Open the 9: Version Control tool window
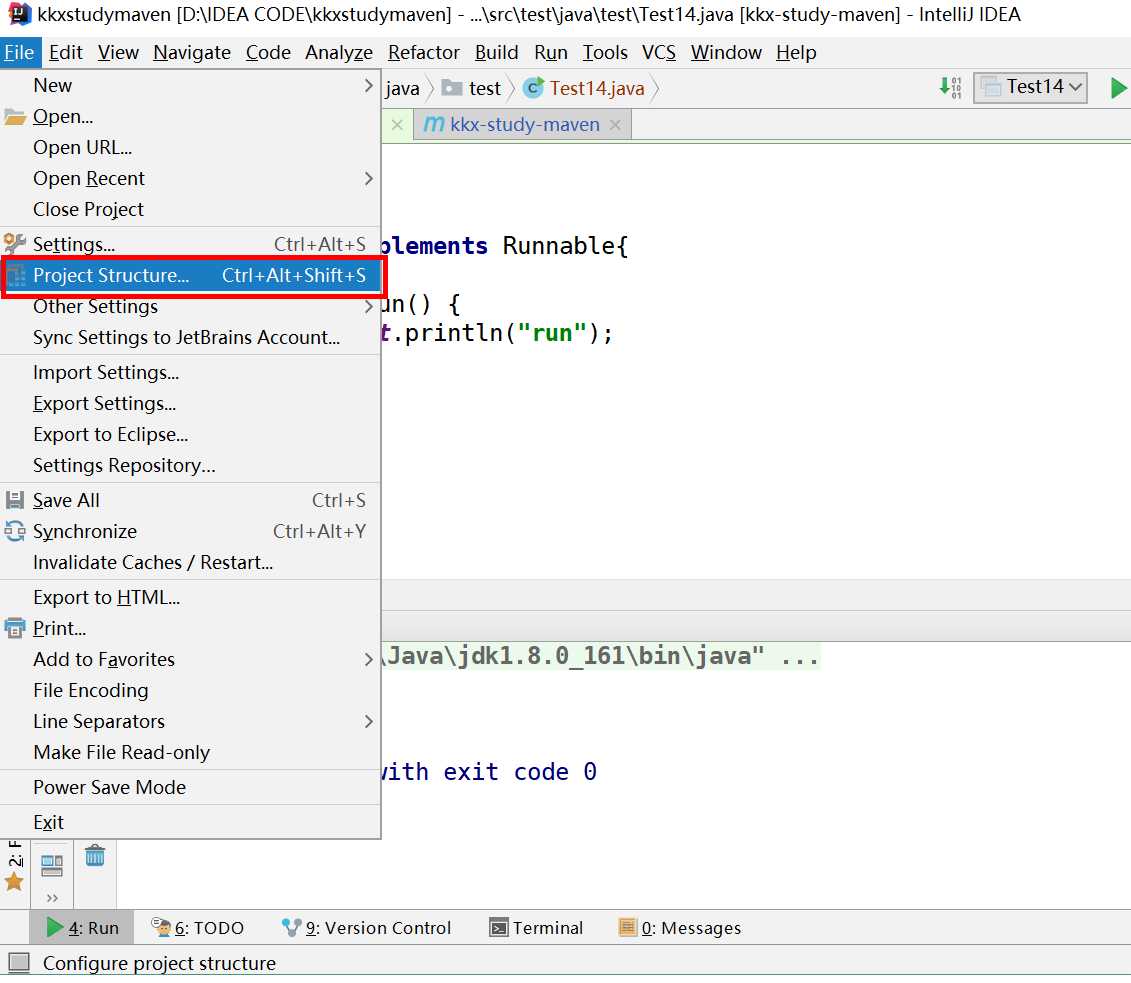Screen dimensions: 1131x983 click(x=366, y=927)
